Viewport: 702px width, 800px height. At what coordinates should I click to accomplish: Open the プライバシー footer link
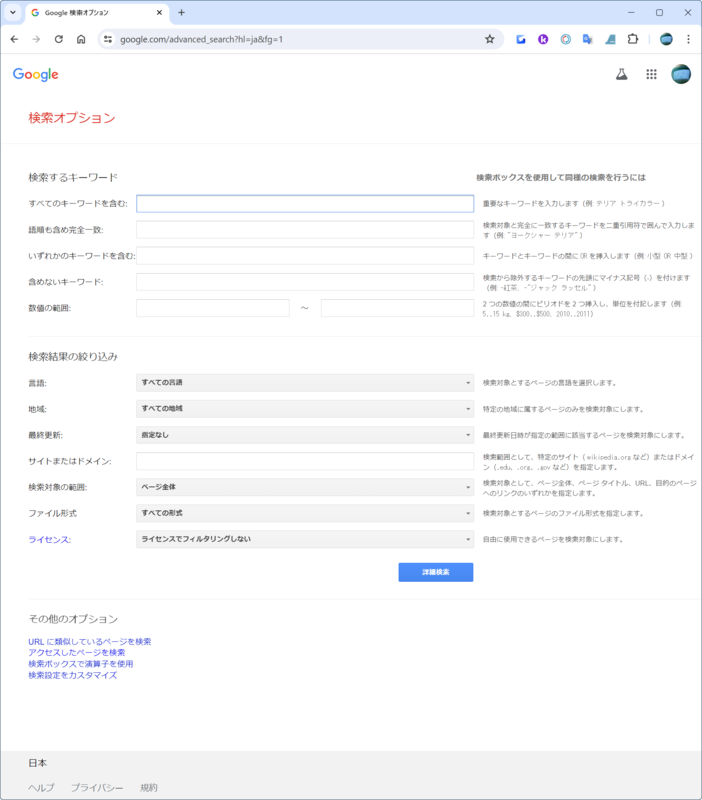coord(97,787)
